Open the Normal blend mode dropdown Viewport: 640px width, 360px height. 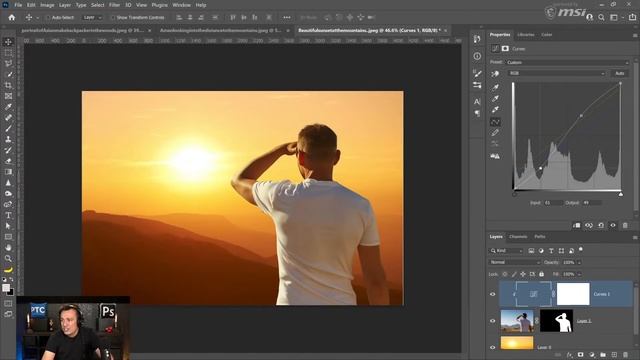click(514, 262)
